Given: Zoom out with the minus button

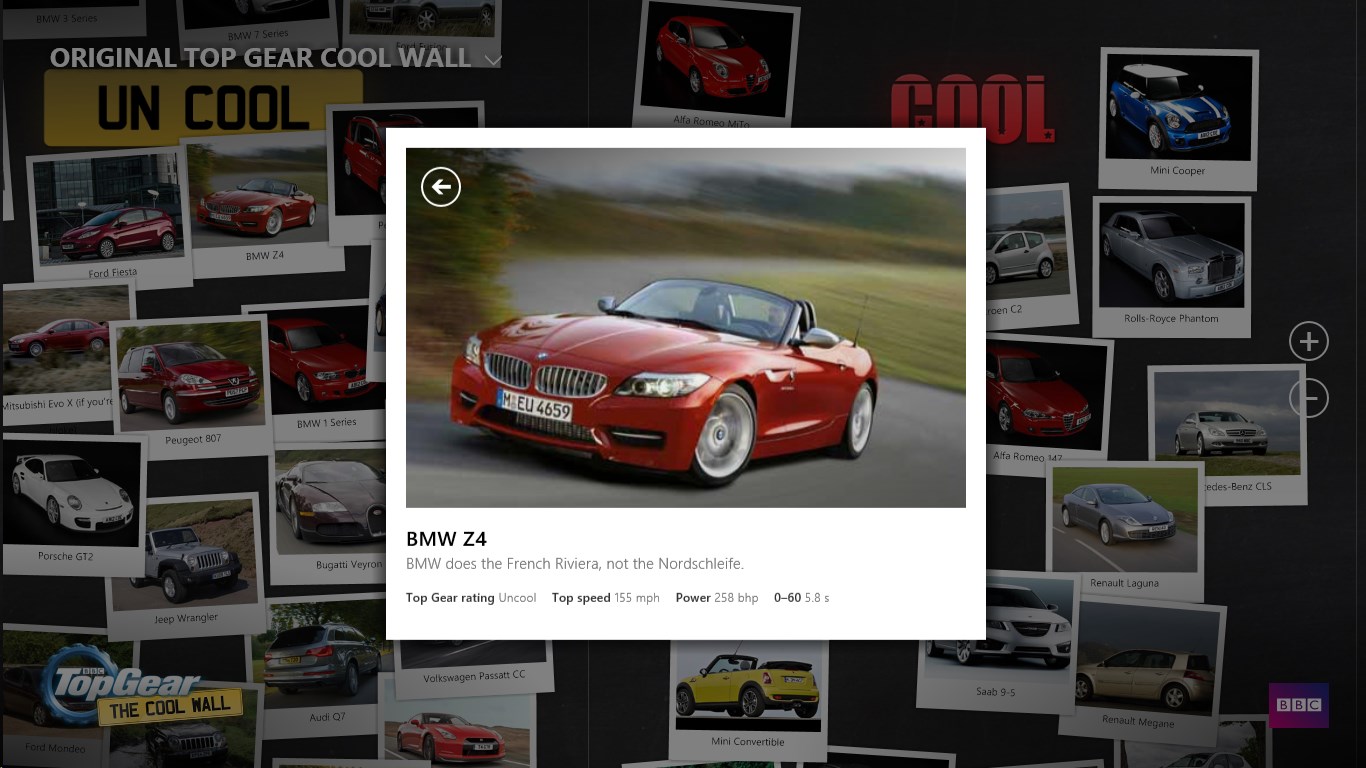Looking at the screenshot, I should [1308, 398].
